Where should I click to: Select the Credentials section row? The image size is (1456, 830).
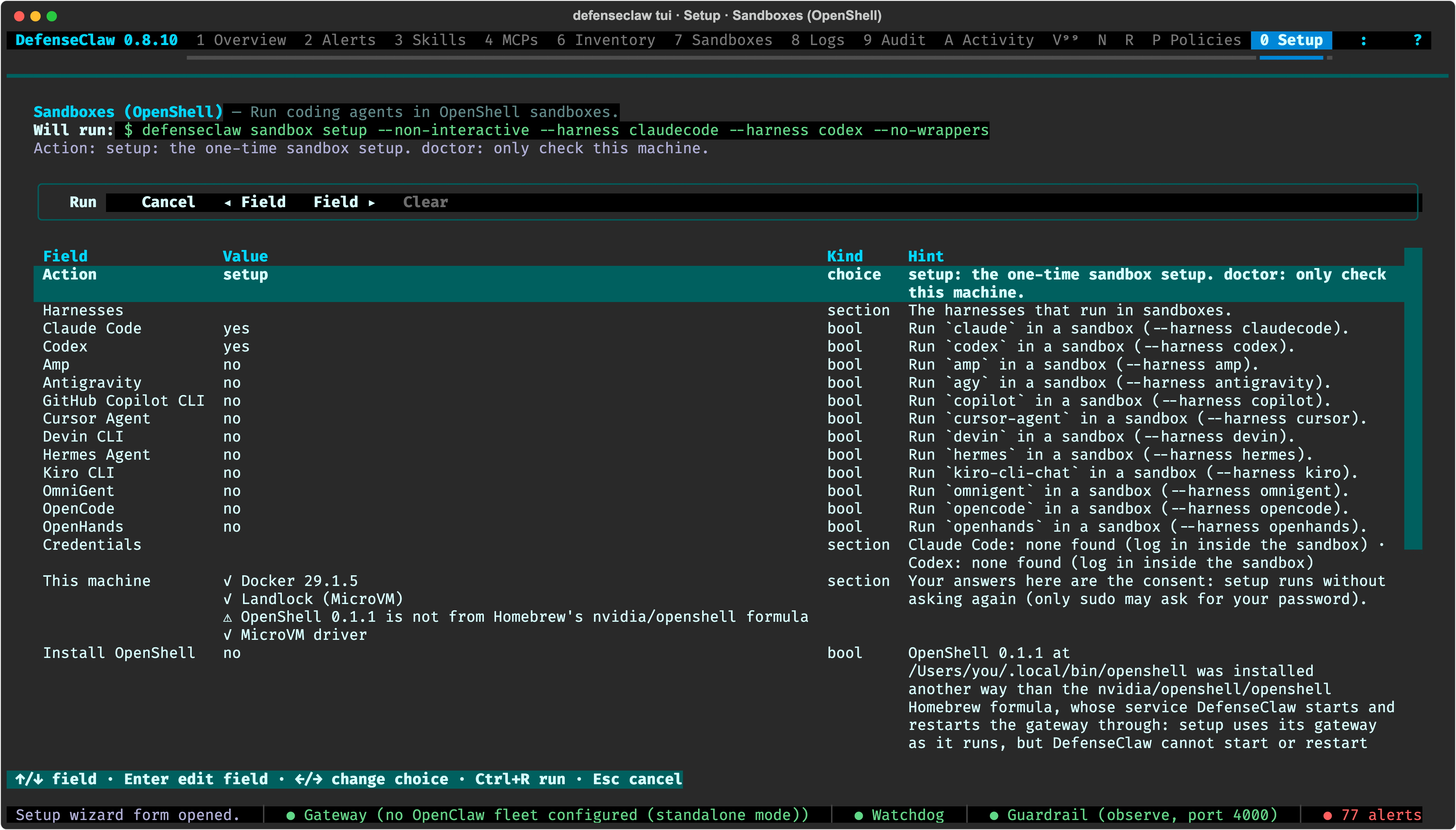pos(718,553)
